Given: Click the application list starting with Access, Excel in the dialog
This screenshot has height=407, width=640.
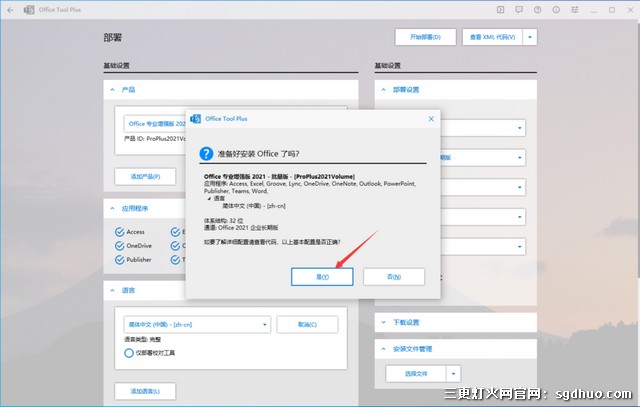Looking at the screenshot, I should point(309,187).
